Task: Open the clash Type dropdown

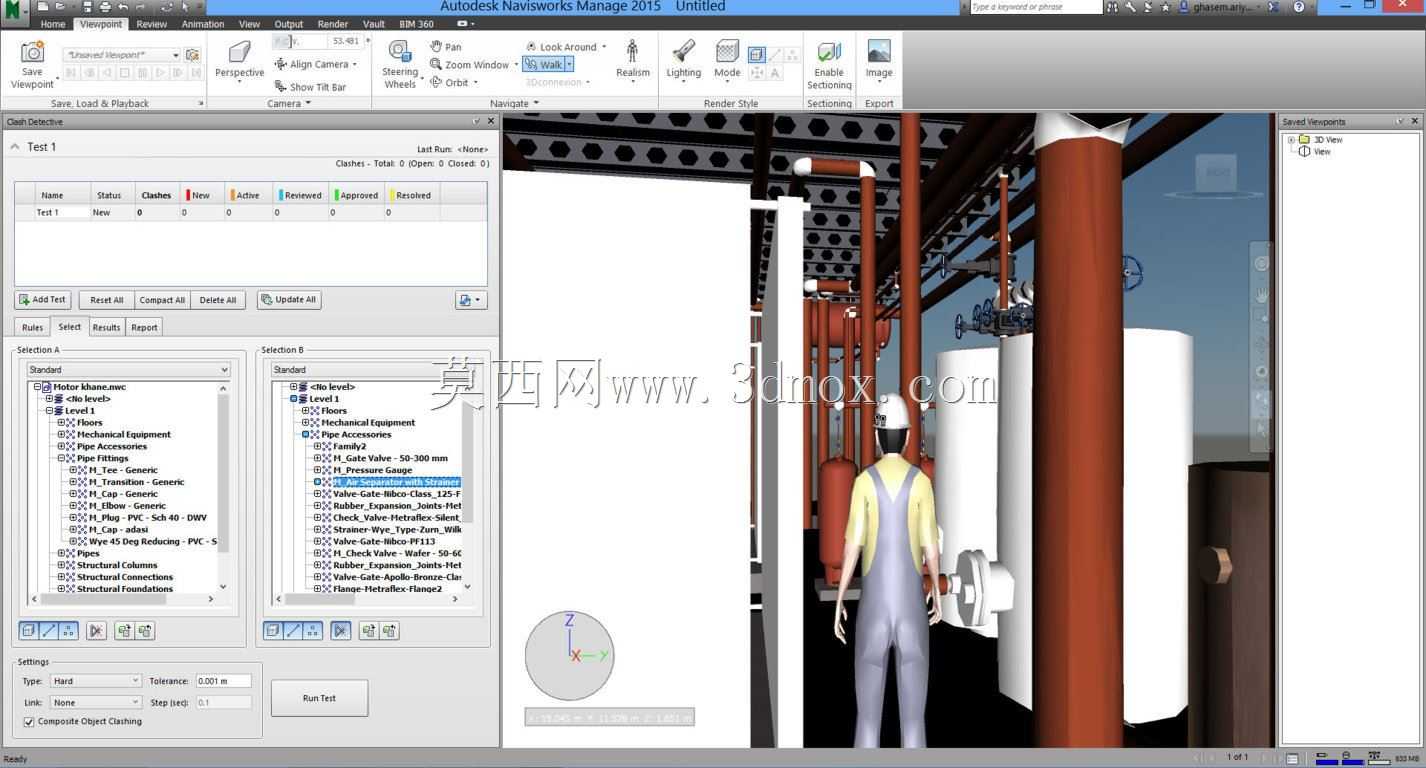Action: 95,681
